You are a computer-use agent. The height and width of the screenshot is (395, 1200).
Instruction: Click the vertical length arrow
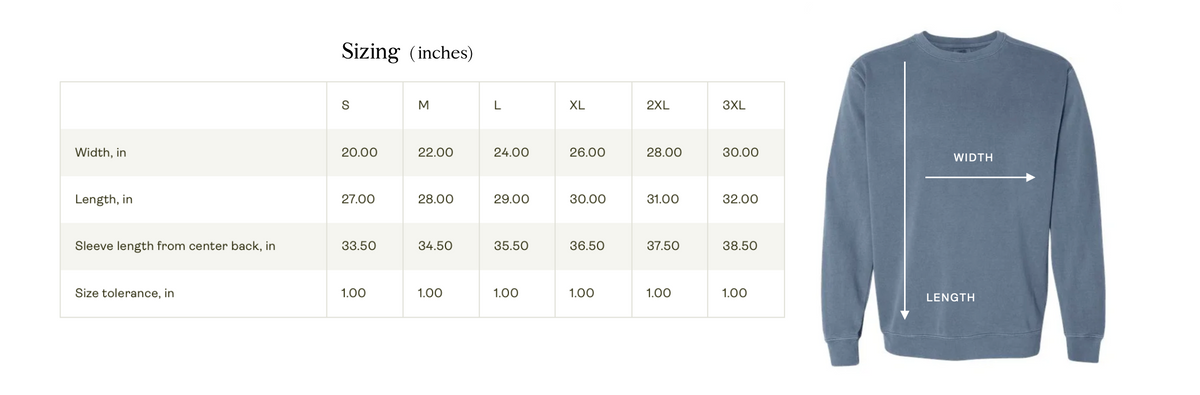click(905, 191)
